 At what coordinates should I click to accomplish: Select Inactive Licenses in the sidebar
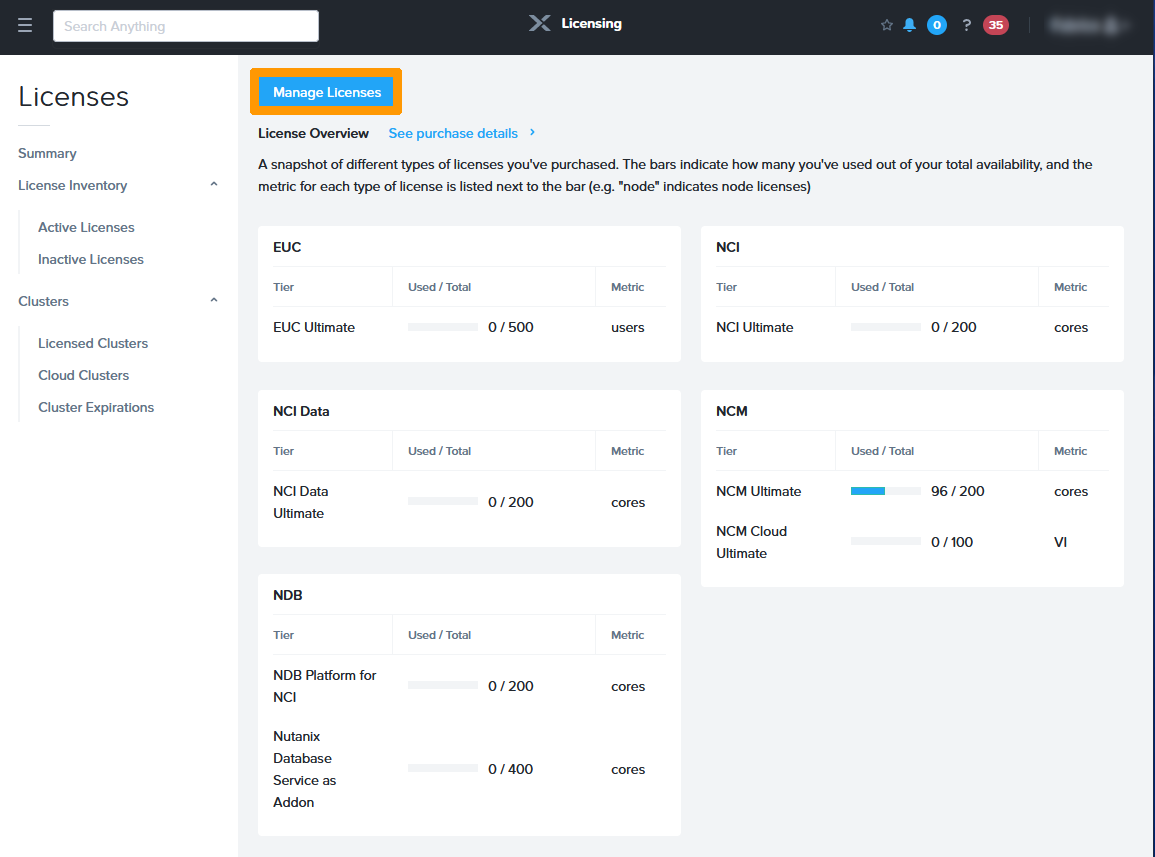tap(90, 259)
